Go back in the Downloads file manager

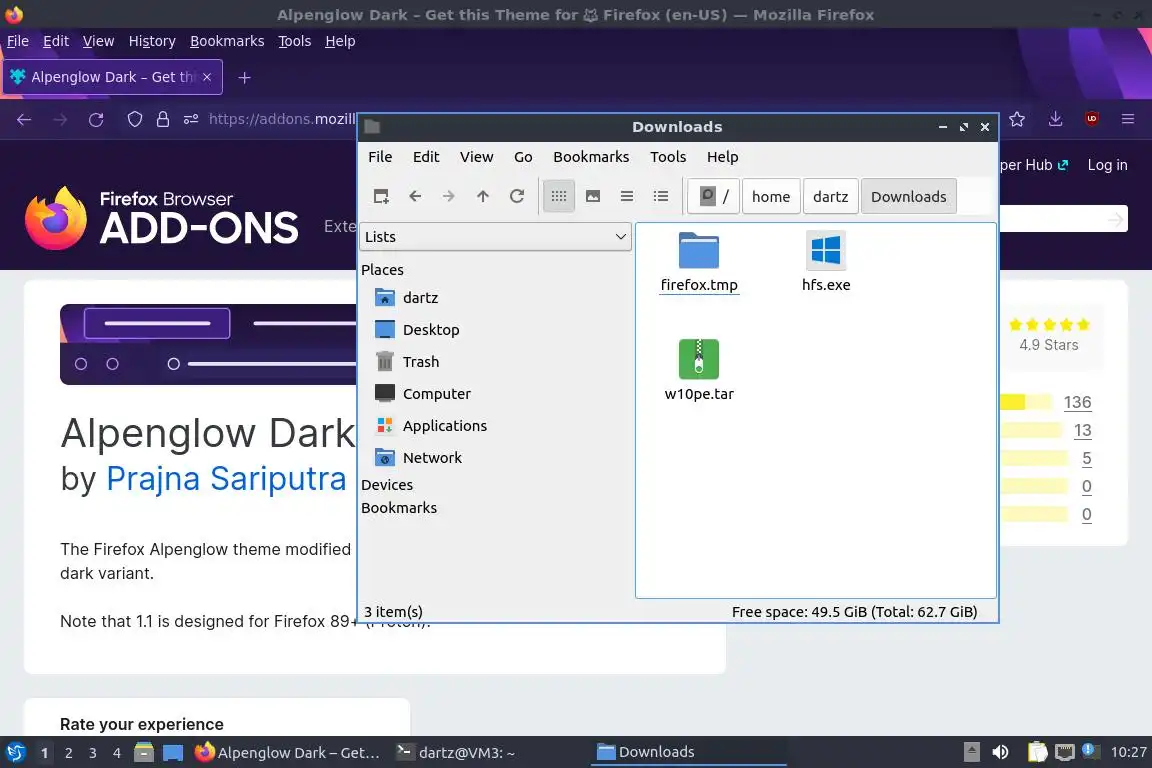tap(415, 196)
